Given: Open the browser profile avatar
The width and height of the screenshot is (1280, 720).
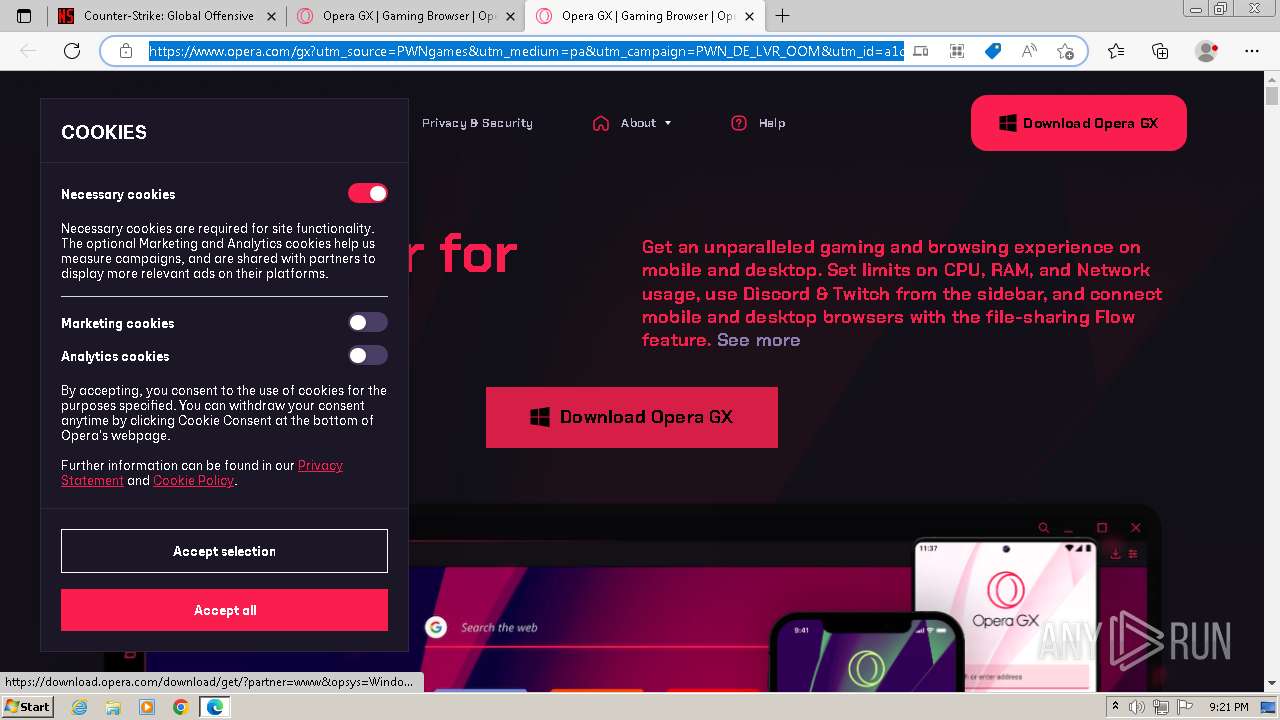Looking at the screenshot, I should (1207, 51).
